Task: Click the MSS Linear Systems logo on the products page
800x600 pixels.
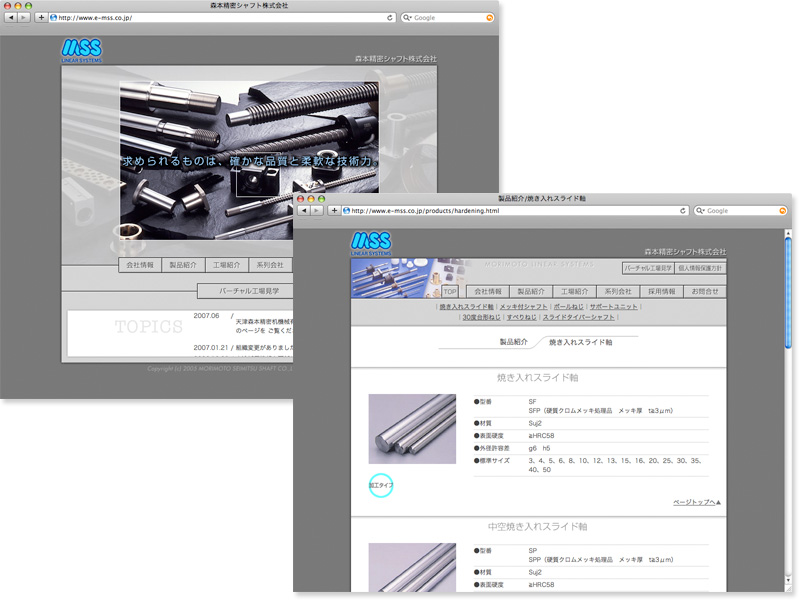Action: [372, 244]
